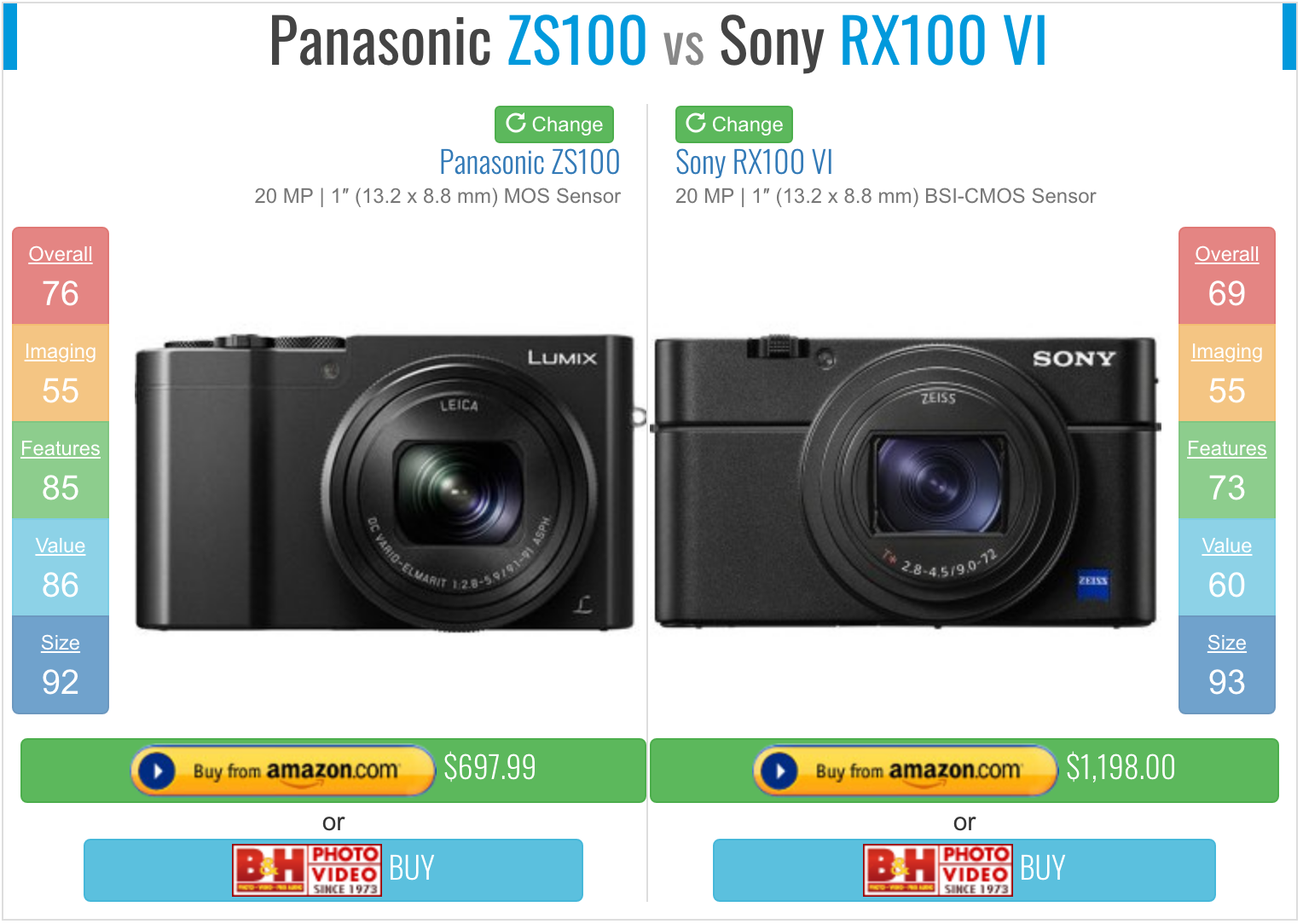This screenshot has width=1303, height=924.
Task: Click the refresh icon in the Panasonic Change button
Action: 516,124
